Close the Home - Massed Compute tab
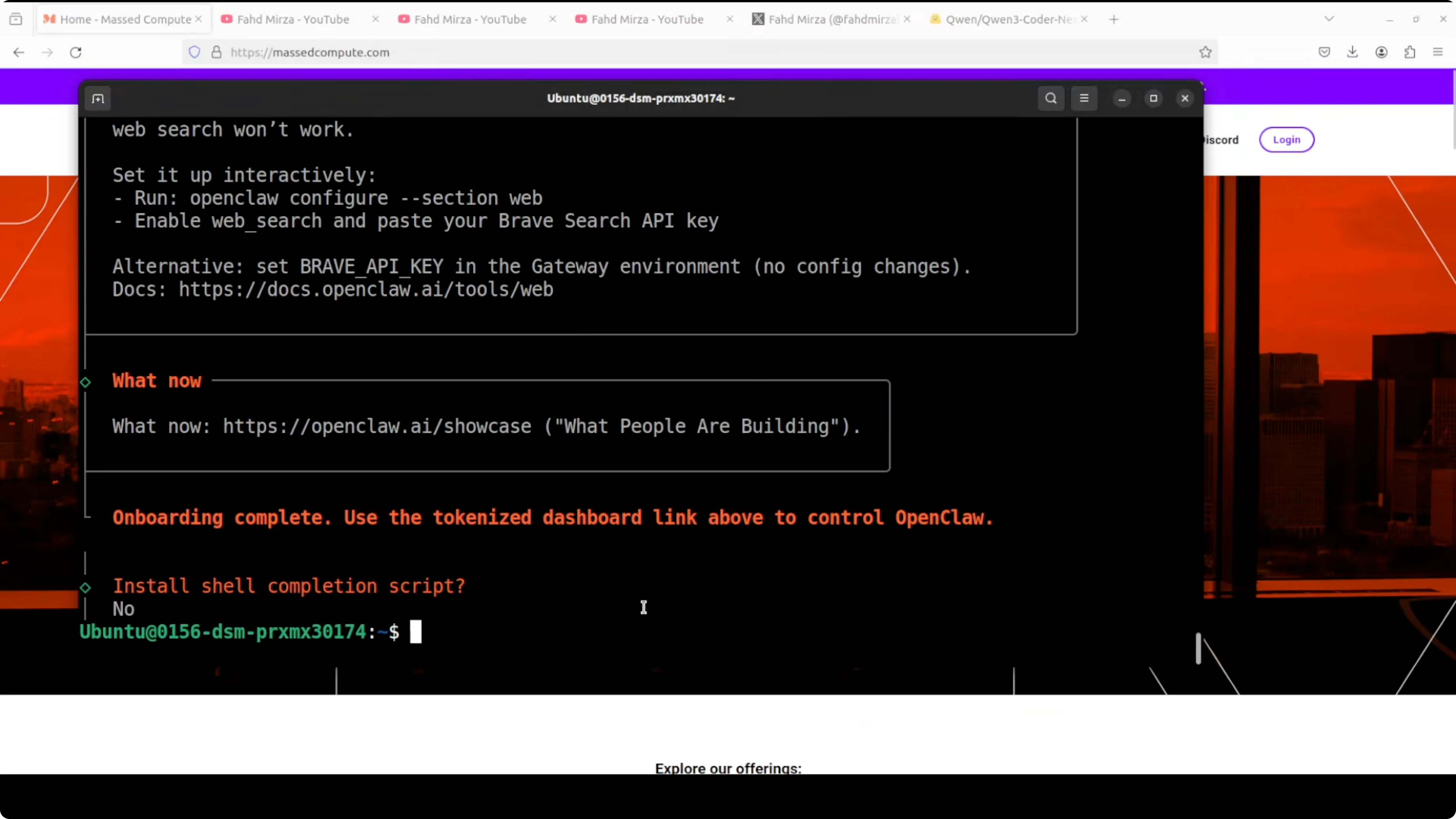1456x819 pixels. [x=198, y=19]
